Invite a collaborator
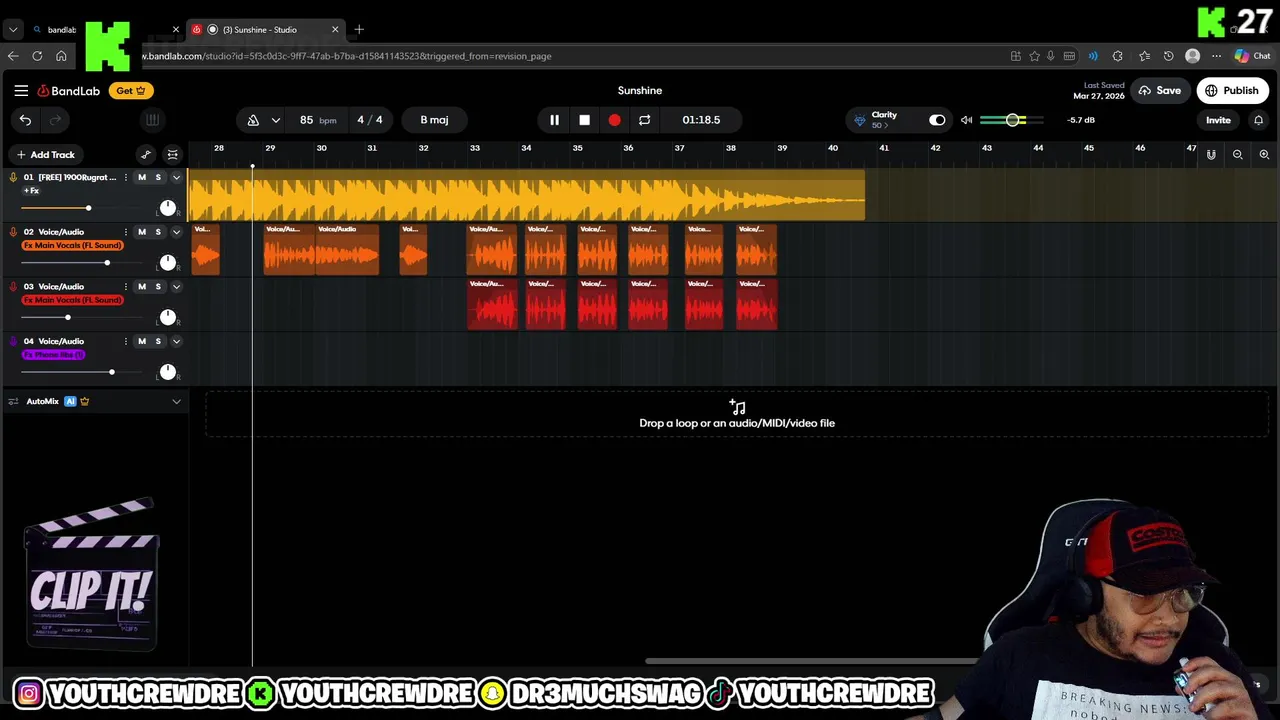 pos(1218,120)
